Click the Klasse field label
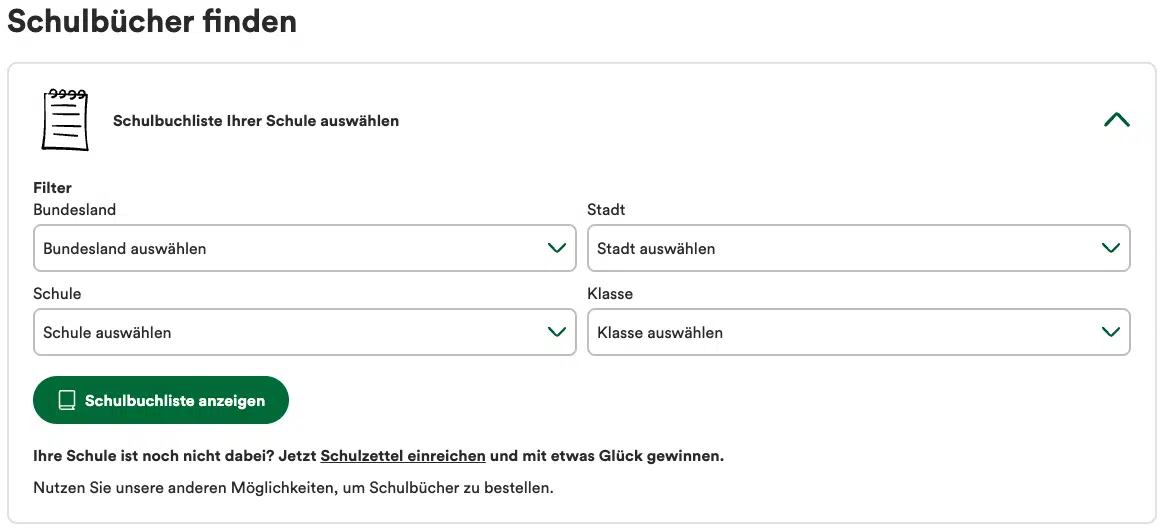Image resolution: width=1165 pixels, height=532 pixels. tap(610, 293)
